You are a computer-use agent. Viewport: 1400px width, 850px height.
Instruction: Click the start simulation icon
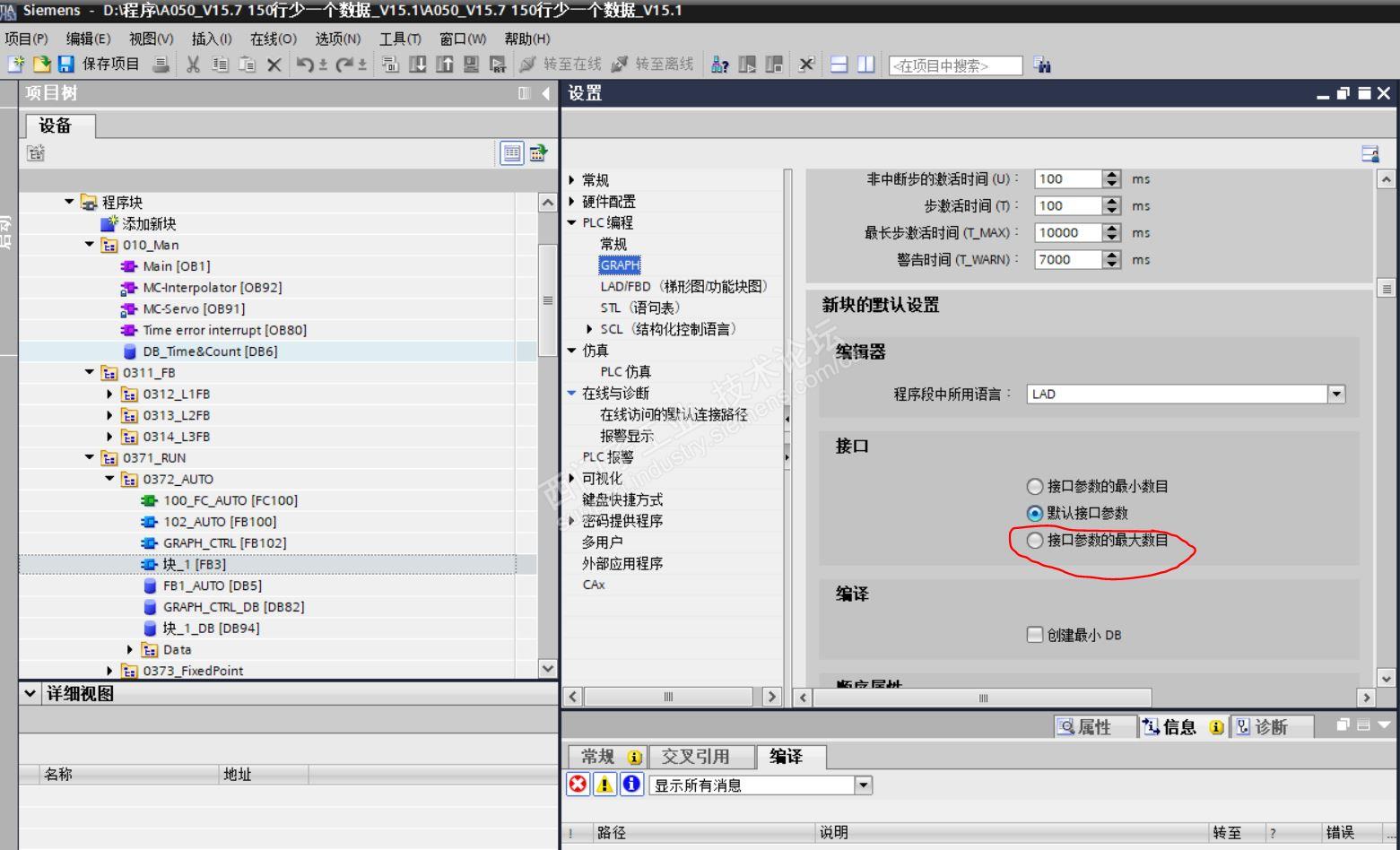coord(471,65)
